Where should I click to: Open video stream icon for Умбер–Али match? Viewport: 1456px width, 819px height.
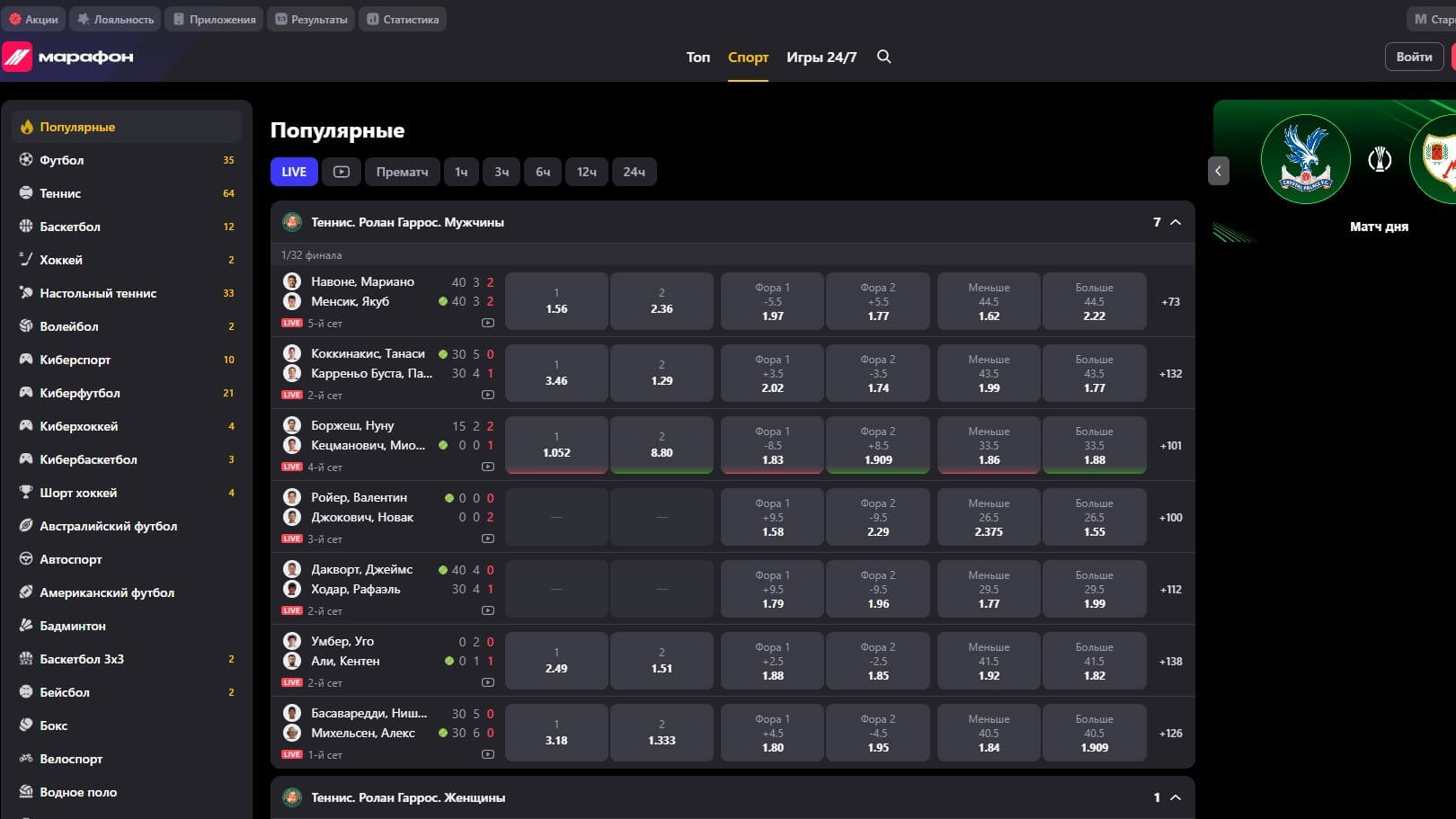click(488, 682)
